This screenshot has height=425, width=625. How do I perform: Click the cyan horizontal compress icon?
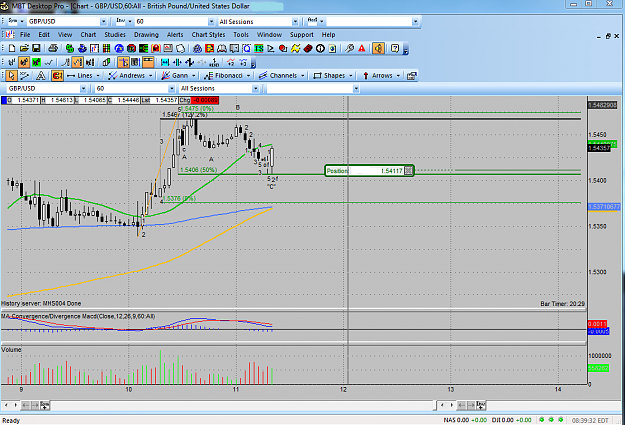click(165, 62)
